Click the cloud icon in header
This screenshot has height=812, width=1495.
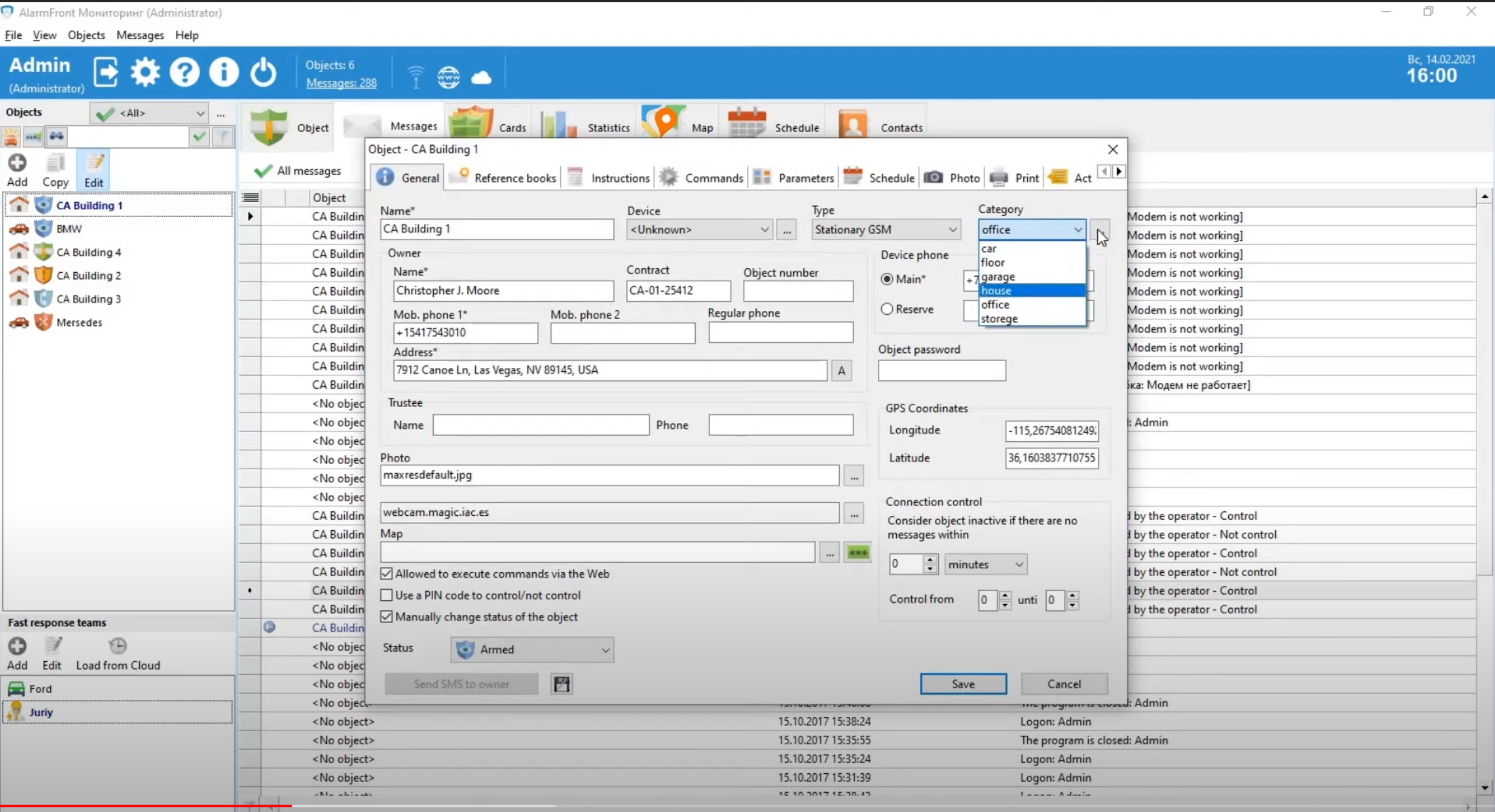[x=481, y=77]
